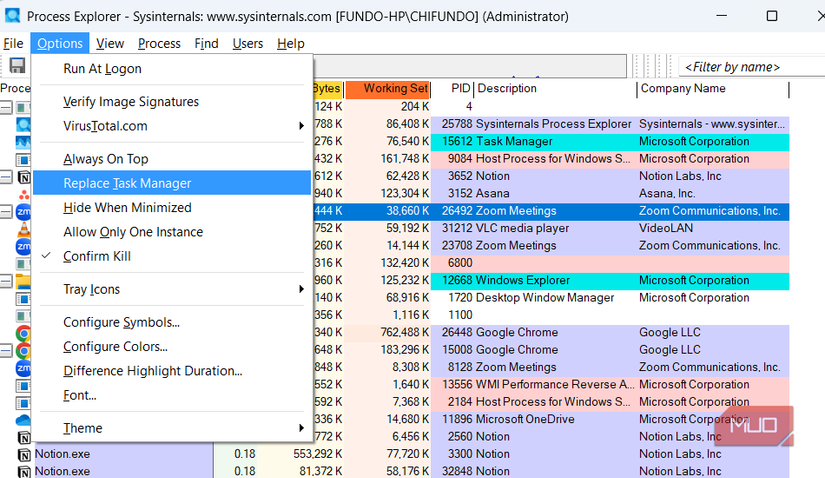Collapse the Zoom Meetings PID 26492 tree node

[6, 212]
